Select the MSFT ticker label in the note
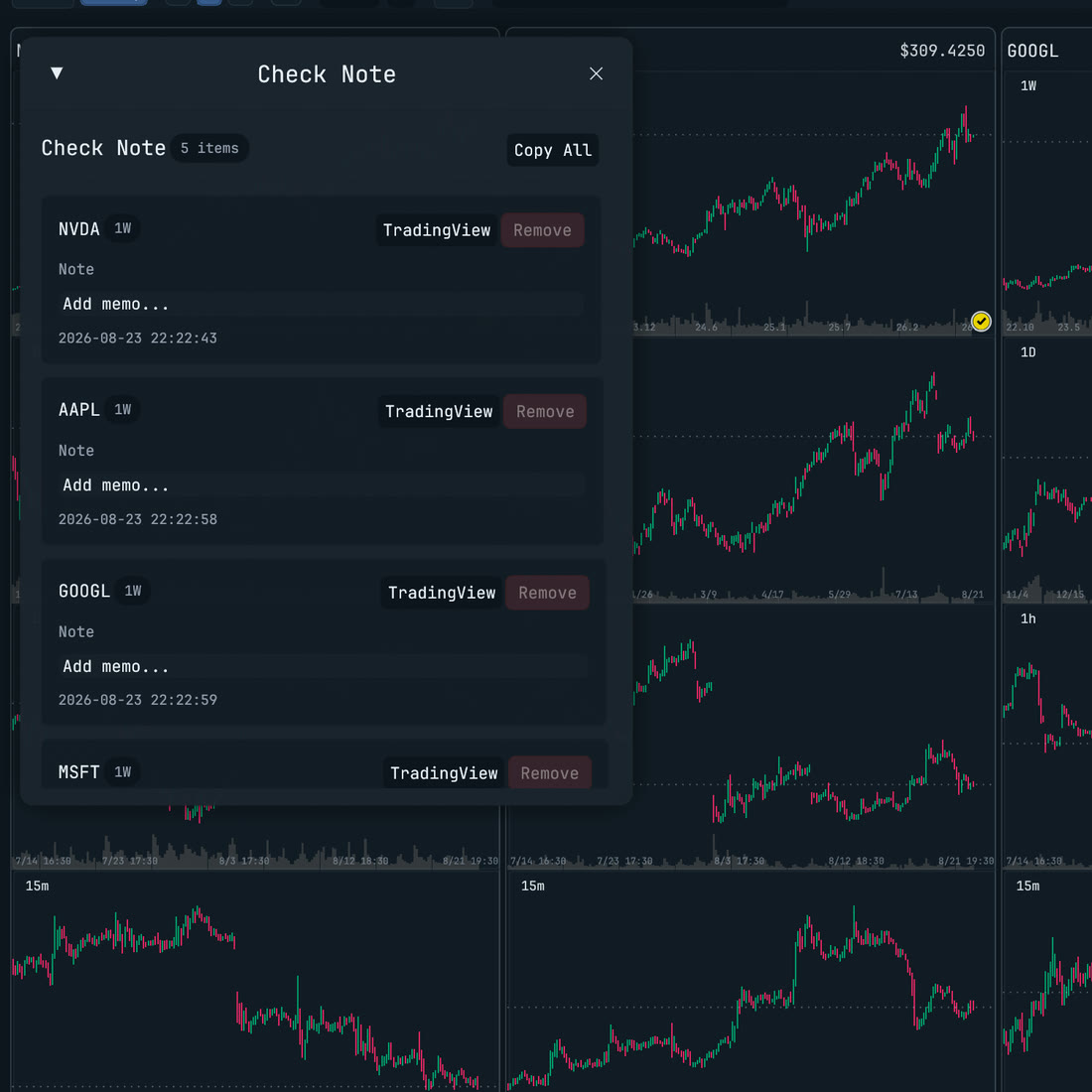 pos(78,772)
